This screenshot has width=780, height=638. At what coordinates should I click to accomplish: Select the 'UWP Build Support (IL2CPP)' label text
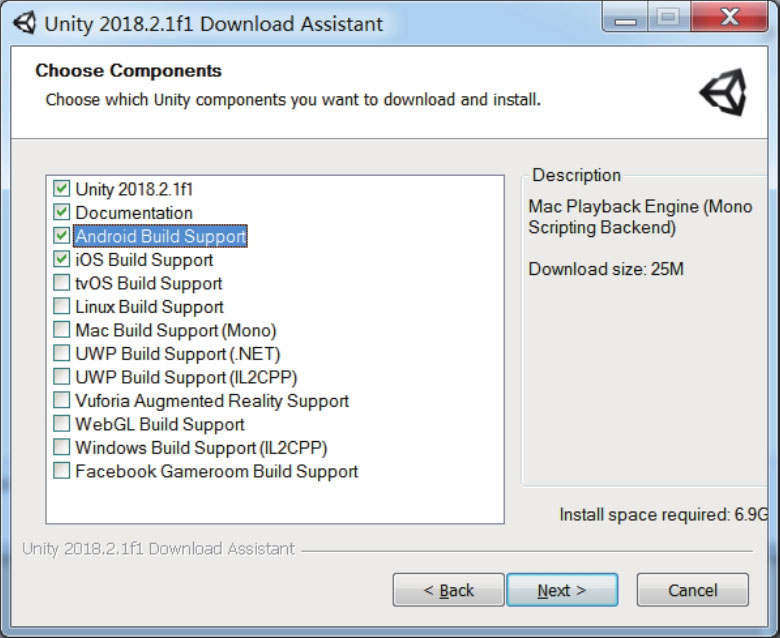coord(186,377)
